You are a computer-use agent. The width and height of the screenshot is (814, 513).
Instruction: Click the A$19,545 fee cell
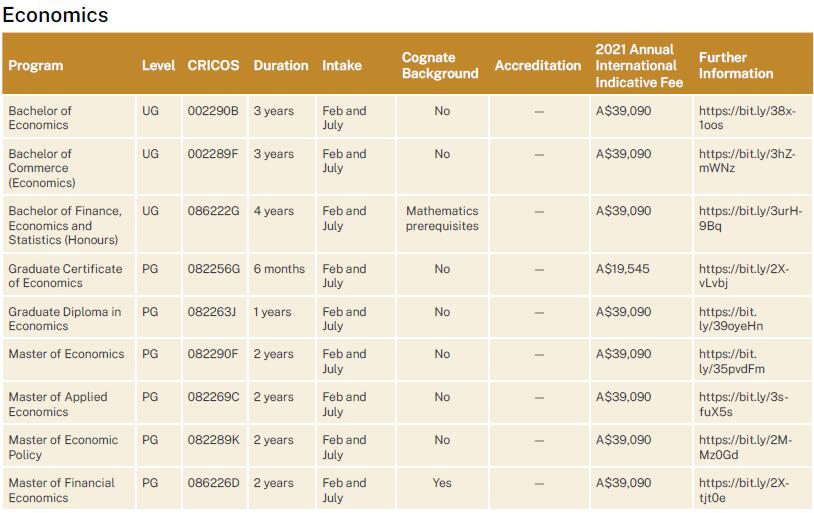[623, 269]
